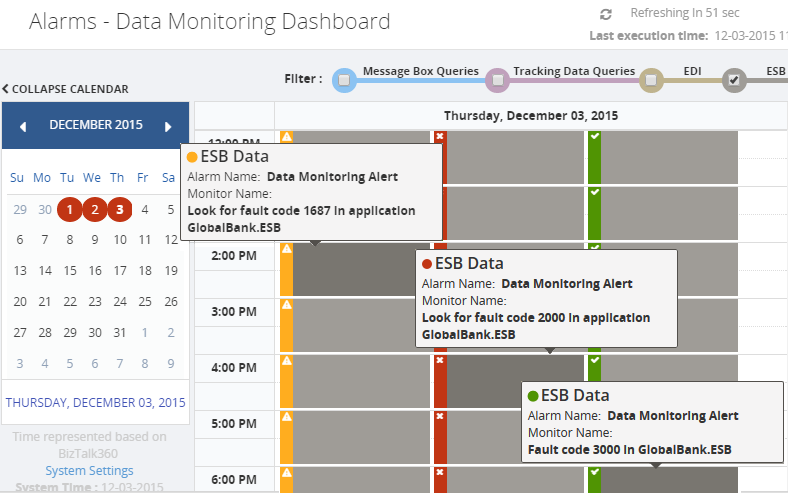Click warning icon in the 4:00 PM row
The height and width of the screenshot is (493, 788).
[286, 360]
